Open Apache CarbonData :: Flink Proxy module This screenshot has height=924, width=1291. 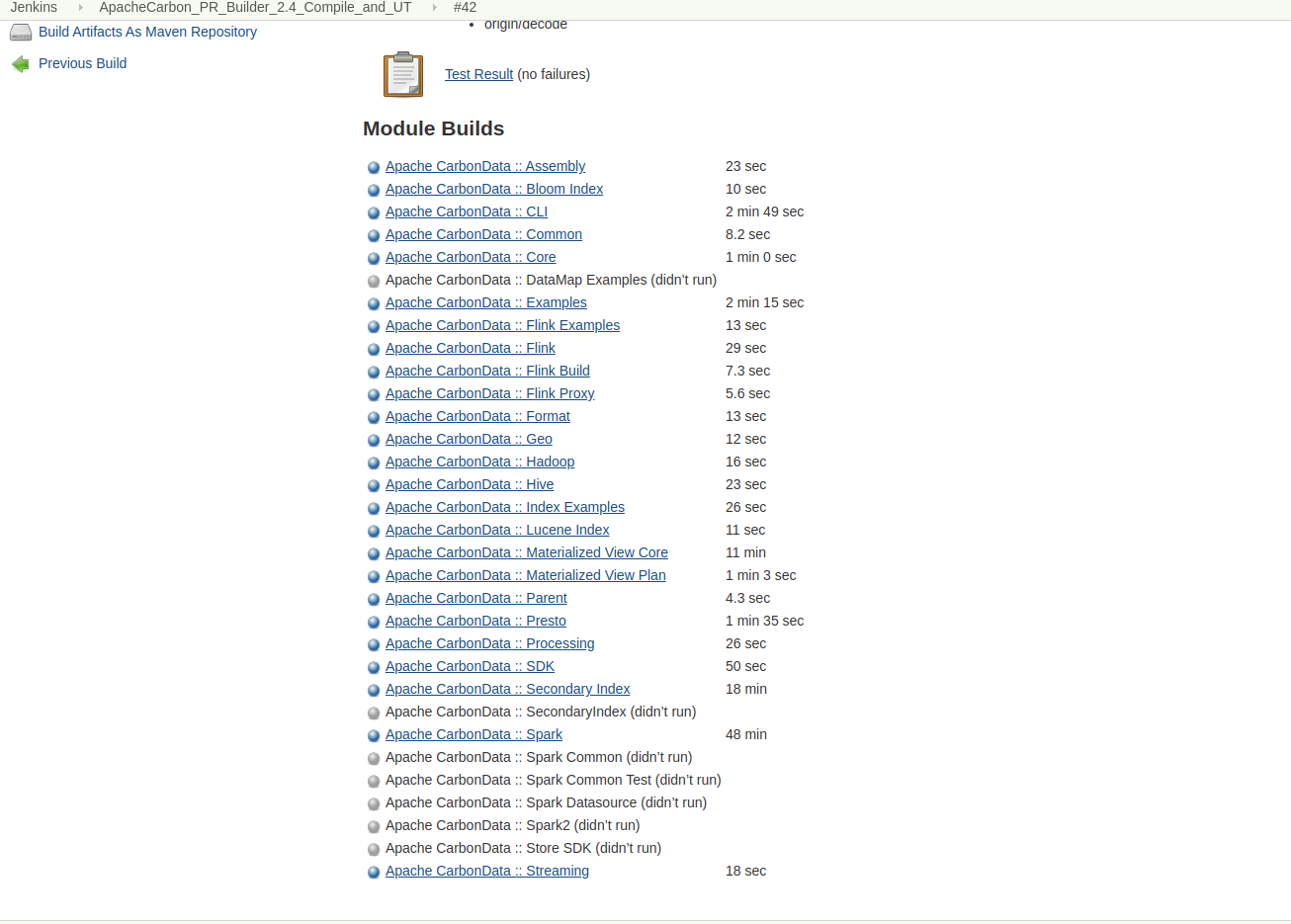pyautogui.click(x=490, y=393)
